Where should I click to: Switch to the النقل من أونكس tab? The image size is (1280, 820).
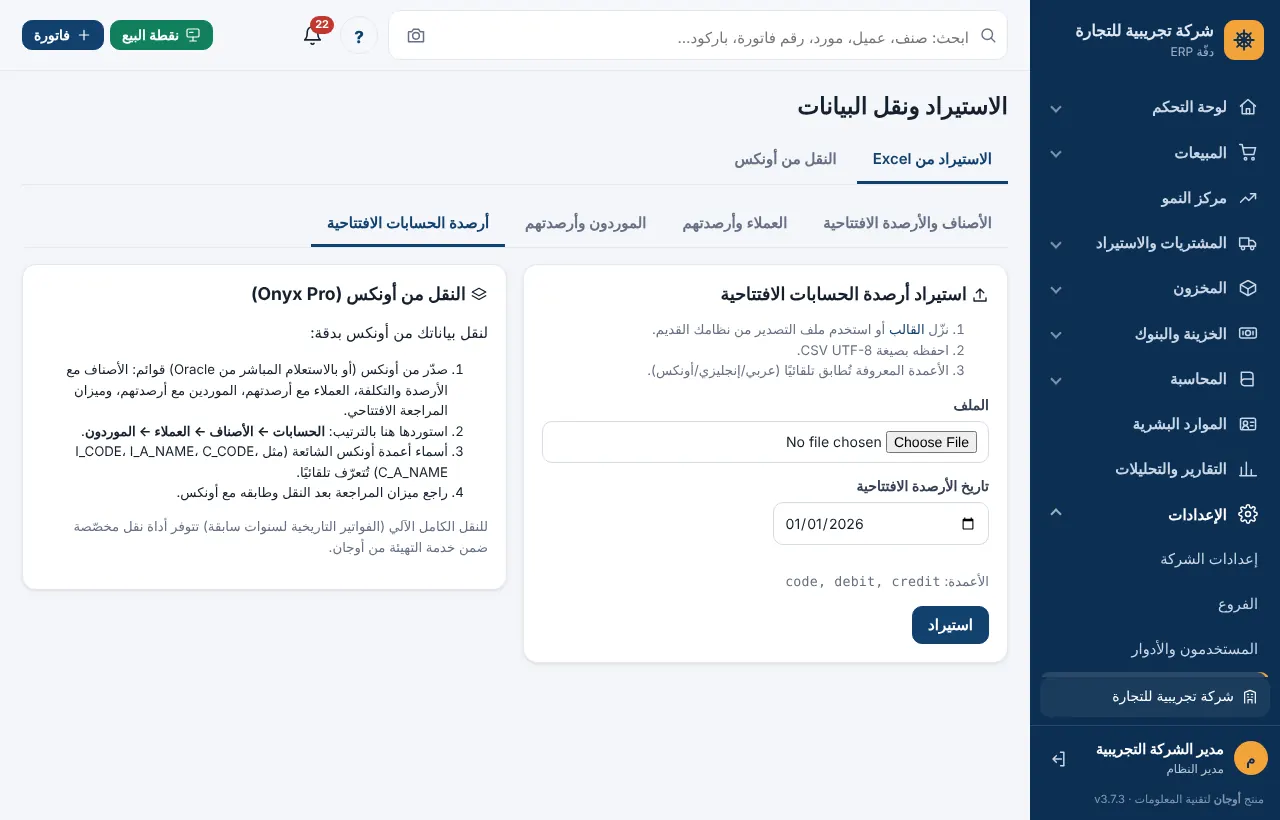pos(785,159)
